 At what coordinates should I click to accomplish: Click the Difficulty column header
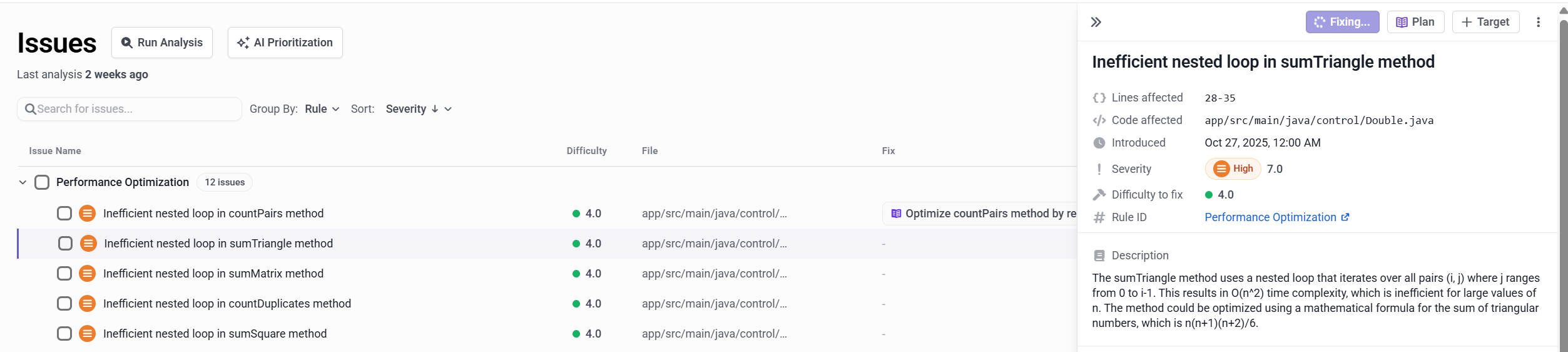(586, 151)
